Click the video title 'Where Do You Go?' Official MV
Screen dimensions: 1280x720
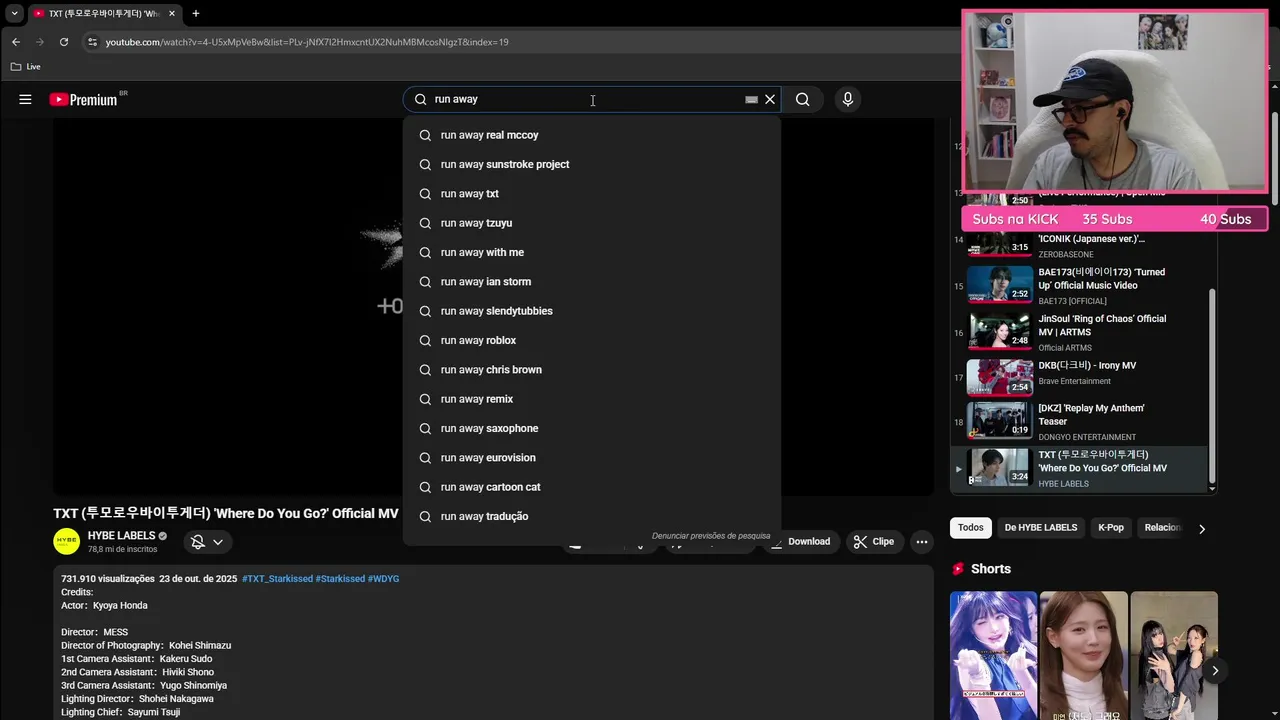226,514
